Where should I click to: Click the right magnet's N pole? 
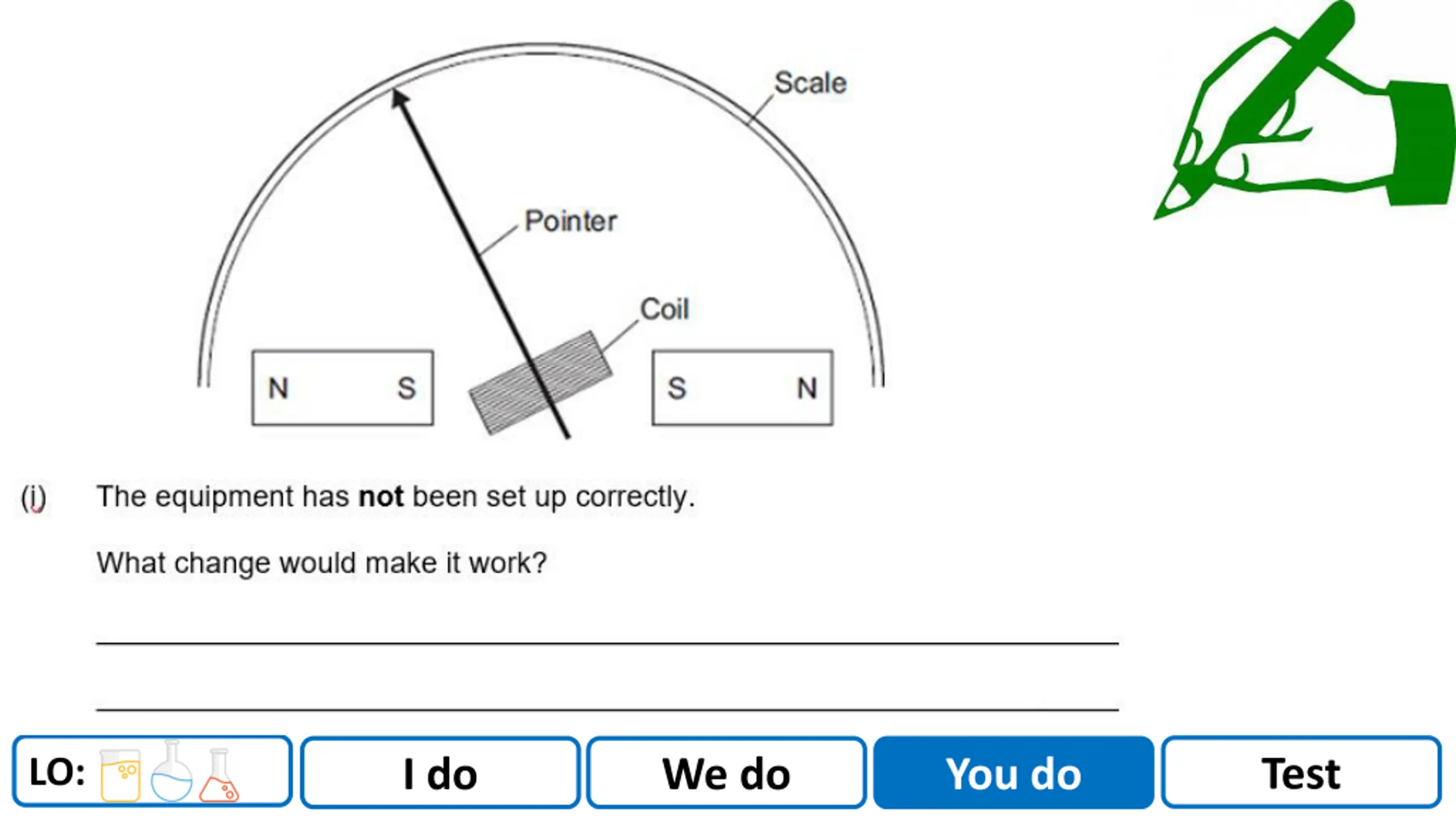coord(806,388)
